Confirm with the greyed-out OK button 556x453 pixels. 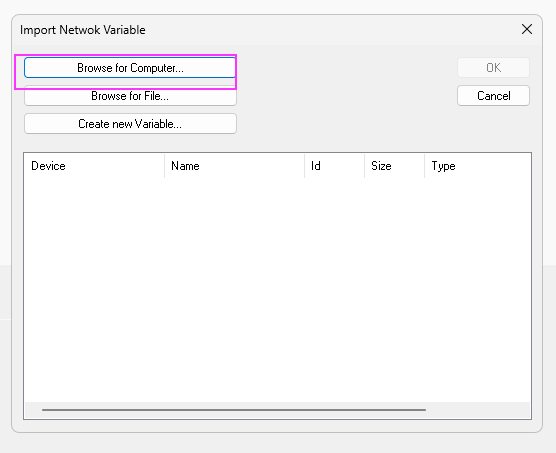(x=493, y=67)
